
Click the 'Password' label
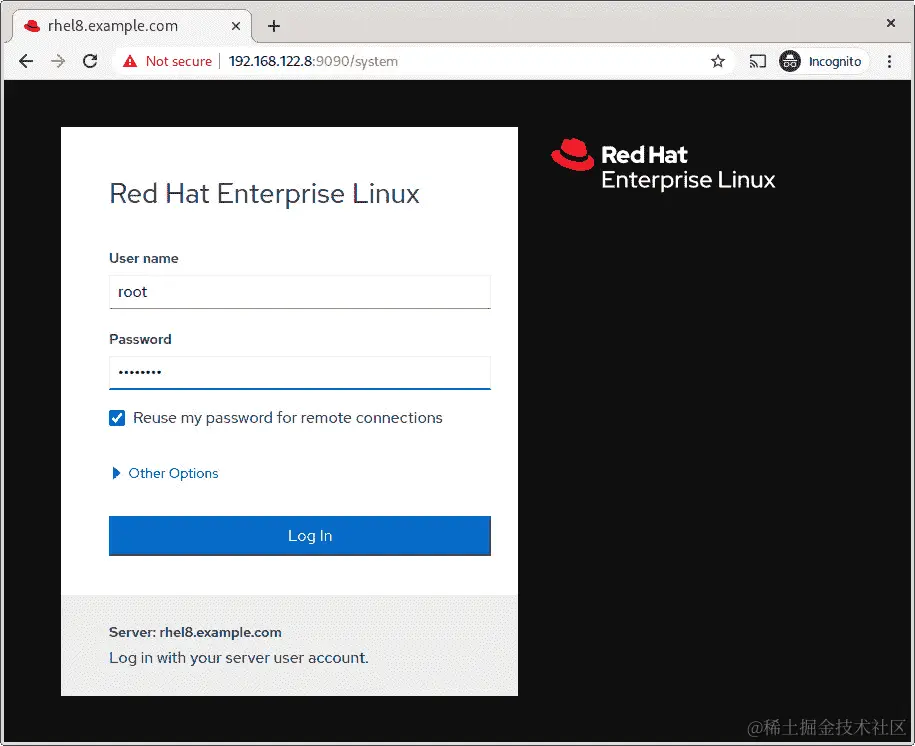point(140,339)
